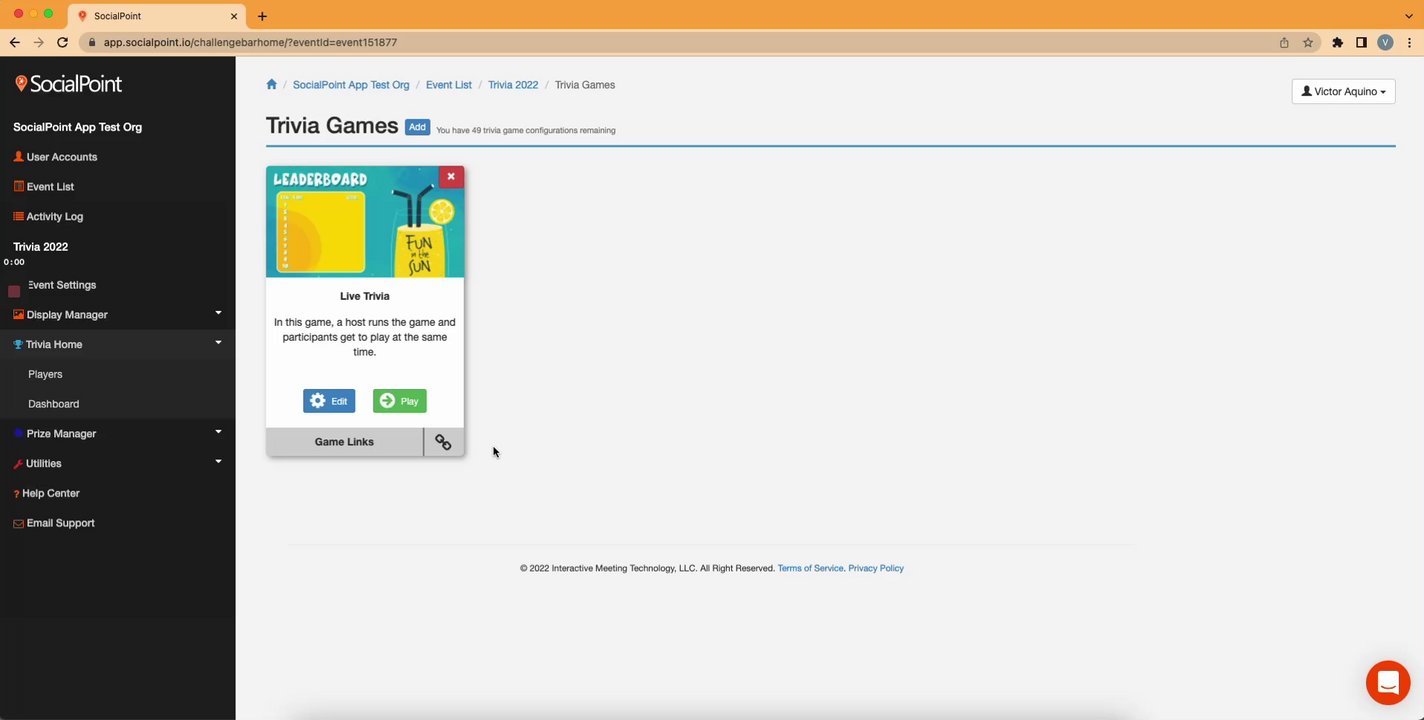The height and width of the screenshot is (720, 1424).
Task: Click the Live Trivia card title
Action: [x=365, y=296]
